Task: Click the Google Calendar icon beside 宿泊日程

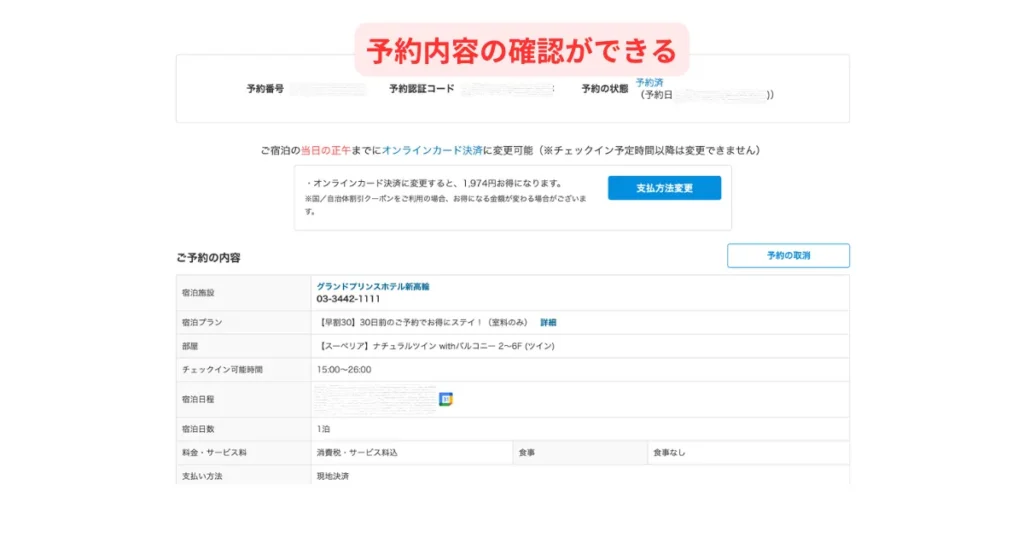Action: coord(446,399)
